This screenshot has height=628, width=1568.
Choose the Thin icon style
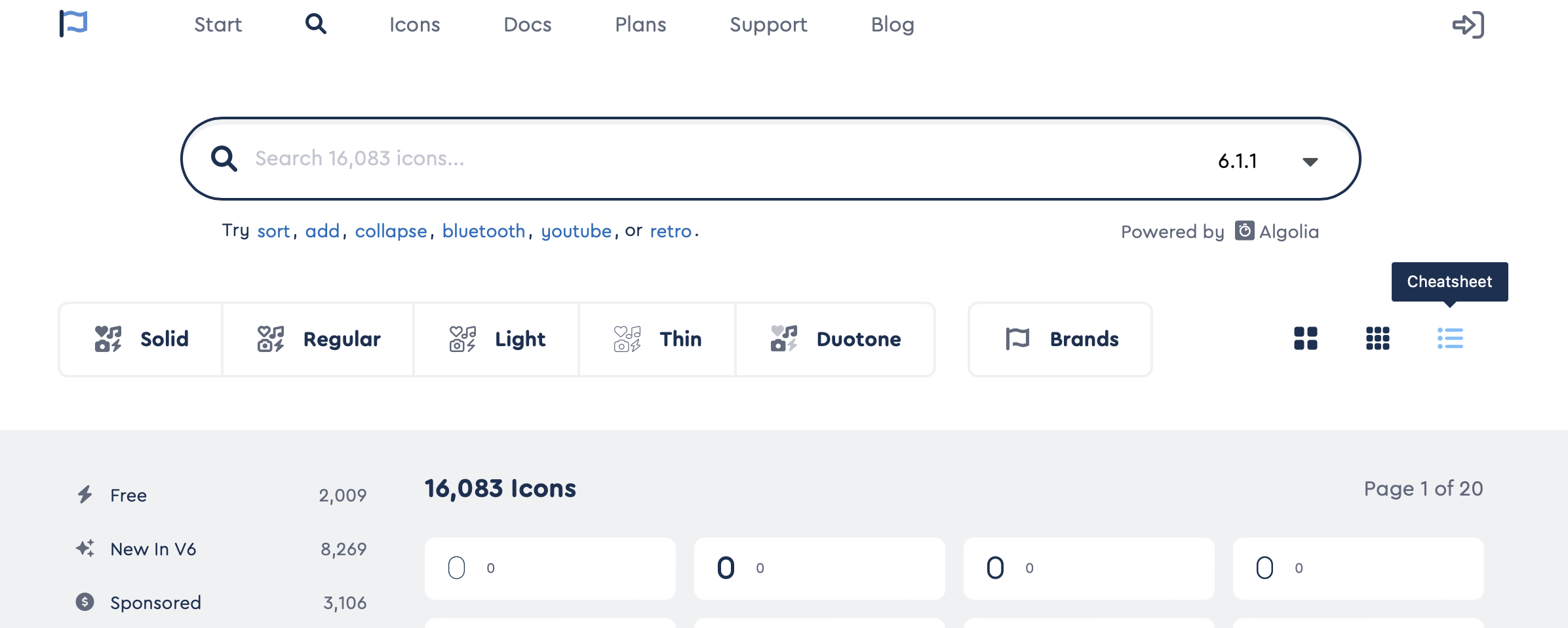coord(657,339)
